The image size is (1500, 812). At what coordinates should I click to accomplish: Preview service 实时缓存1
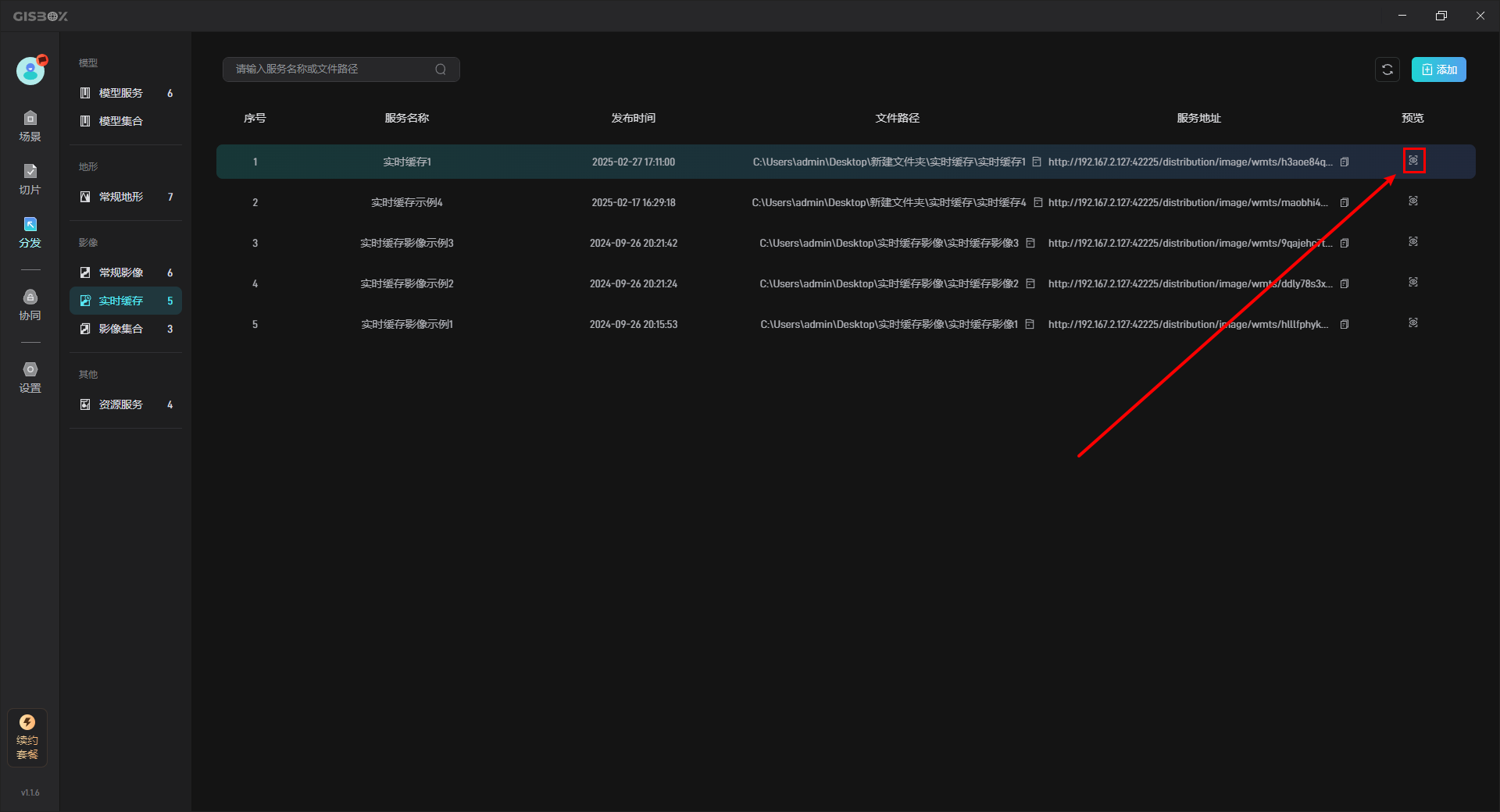click(x=1413, y=160)
